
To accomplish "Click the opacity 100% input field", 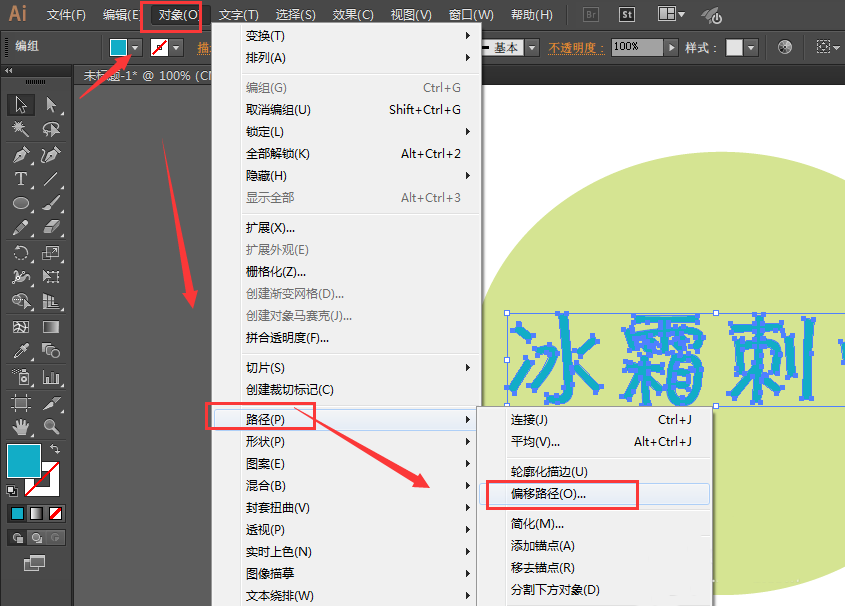I will click(x=637, y=47).
